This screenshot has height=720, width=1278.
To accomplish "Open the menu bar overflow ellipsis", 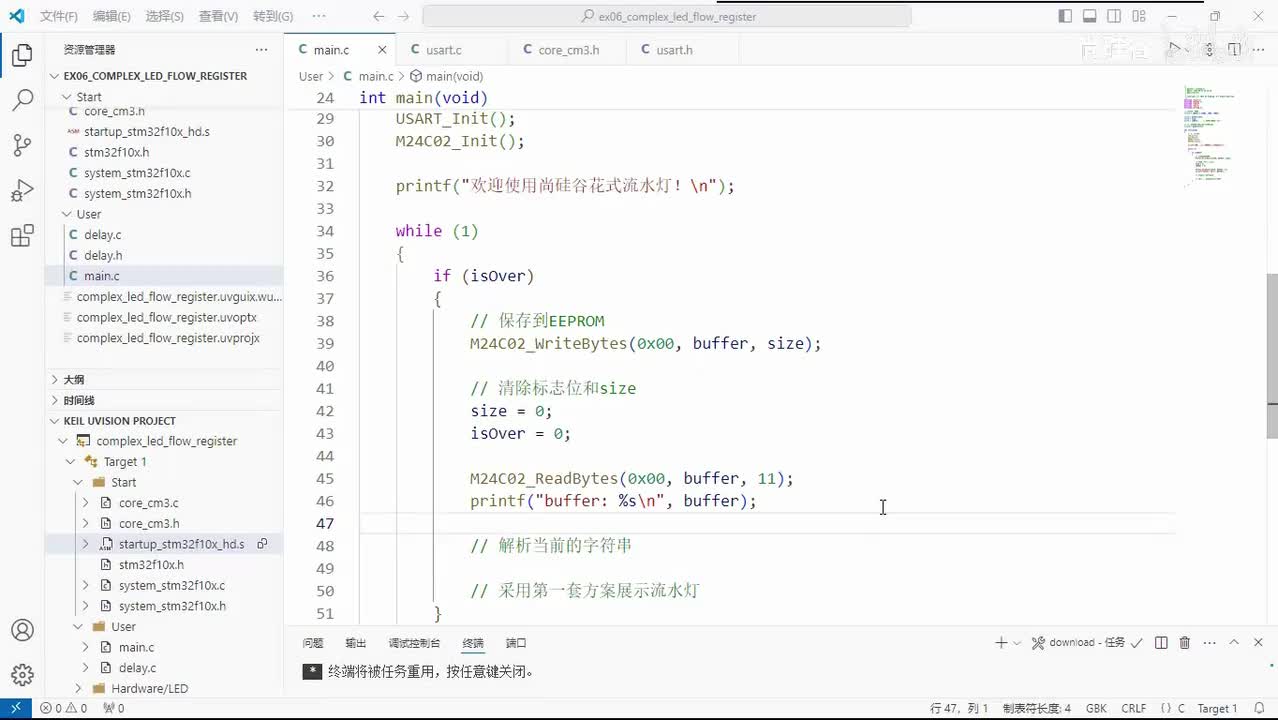I will tap(318, 16).
